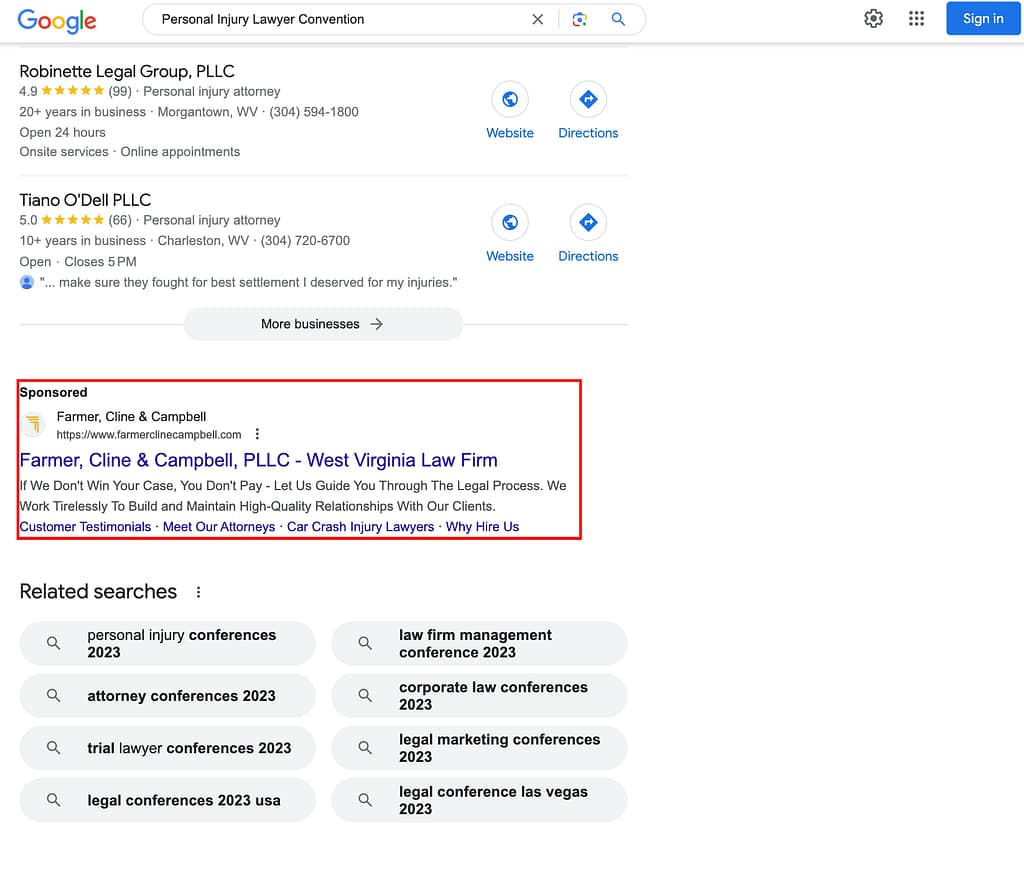Click the Sign in button
Image resolution: width=1024 pixels, height=877 pixels.
pyautogui.click(x=983, y=18)
